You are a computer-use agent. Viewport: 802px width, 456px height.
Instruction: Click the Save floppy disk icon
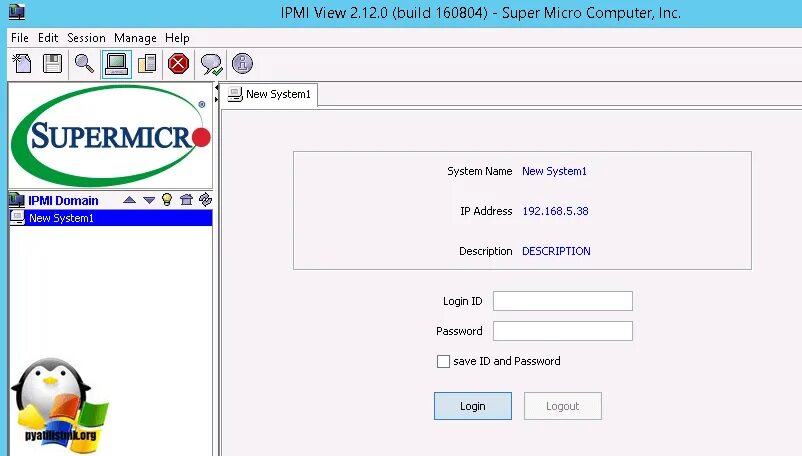click(x=53, y=64)
